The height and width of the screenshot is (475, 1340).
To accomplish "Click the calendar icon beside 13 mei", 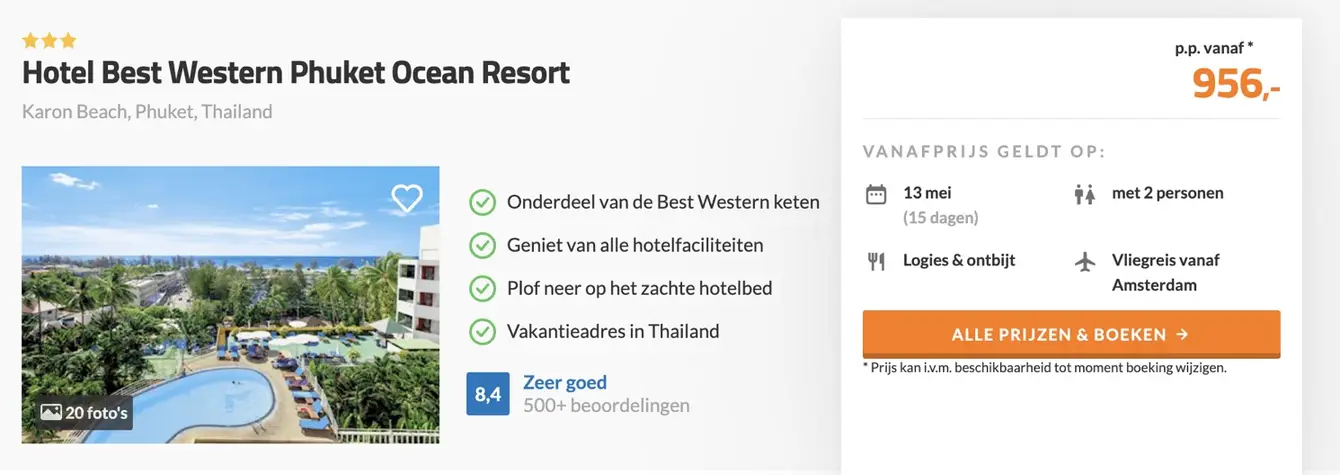I will (876, 194).
